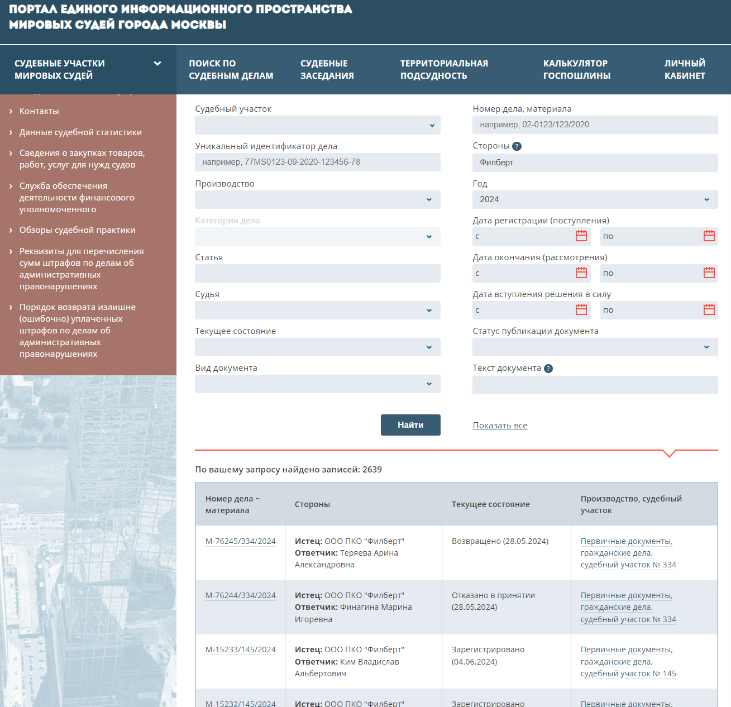This screenshot has height=707, width=731.
Task: Open calendar for registration date start
Action: coord(581,237)
